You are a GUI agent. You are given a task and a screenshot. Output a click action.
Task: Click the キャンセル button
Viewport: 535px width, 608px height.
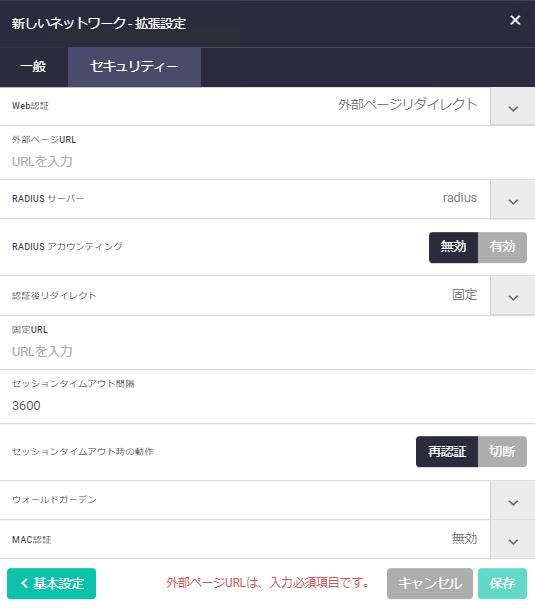[430, 583]
